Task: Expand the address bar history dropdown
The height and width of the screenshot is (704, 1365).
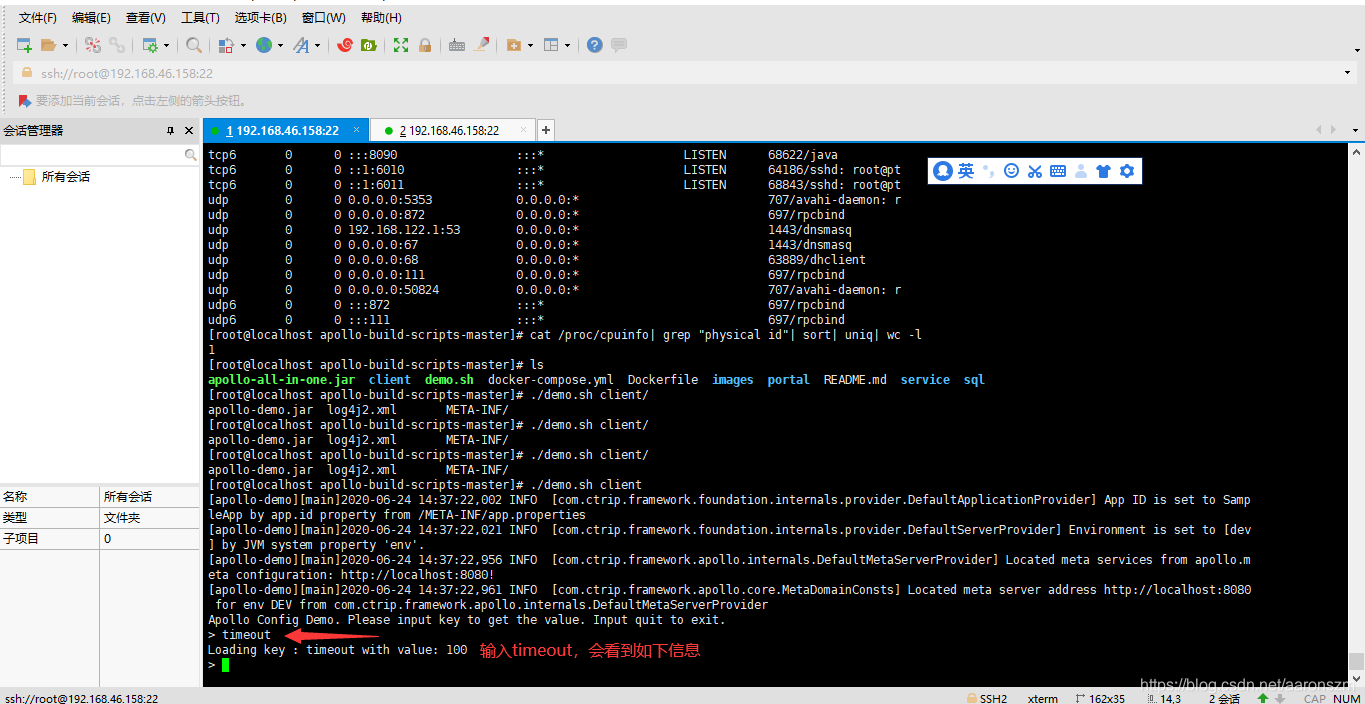Action: [x=1347, y=73]
